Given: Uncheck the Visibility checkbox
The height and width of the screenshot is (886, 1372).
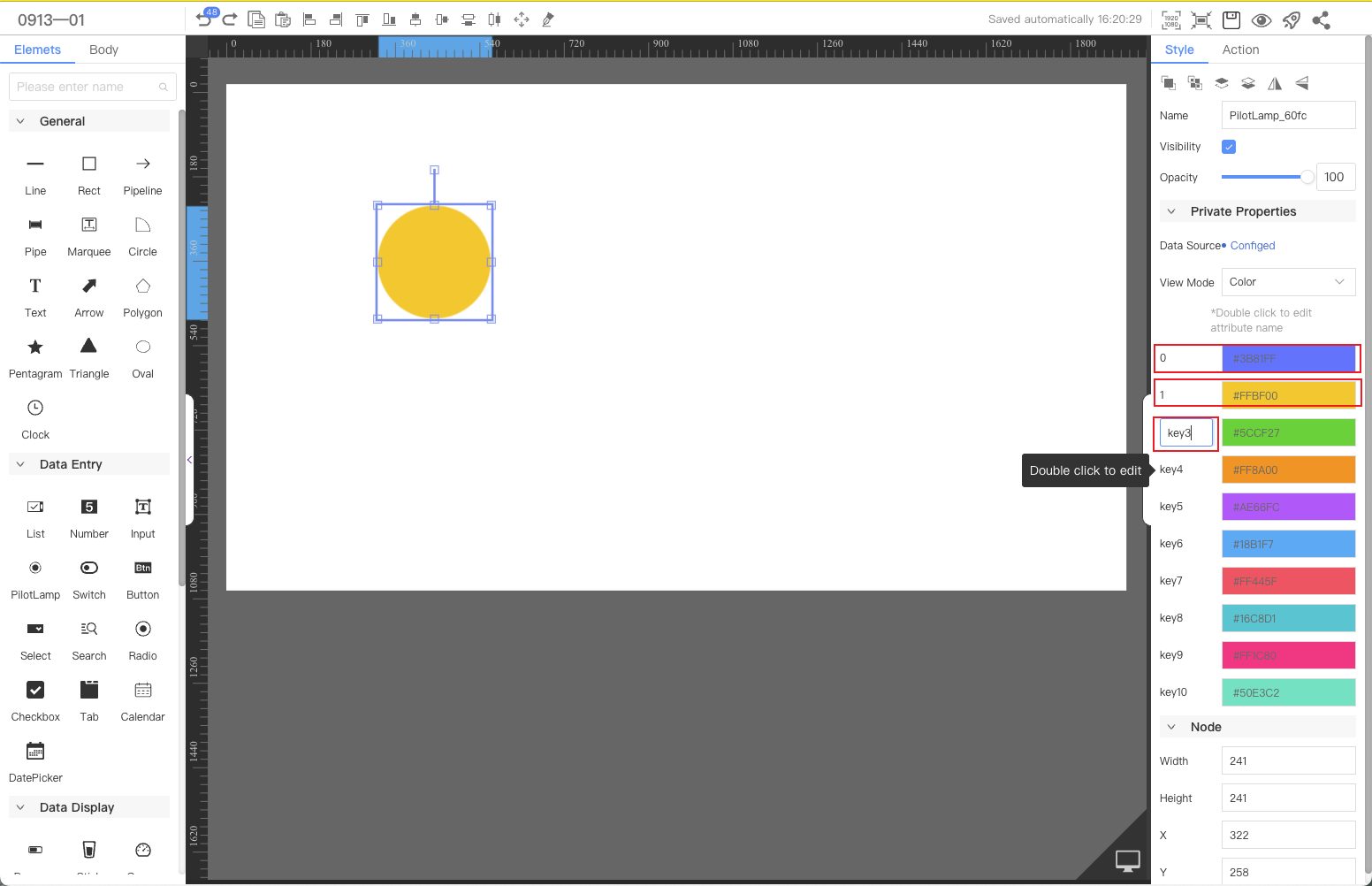Looking at the screenshot, I should (x=1229, y=147).
